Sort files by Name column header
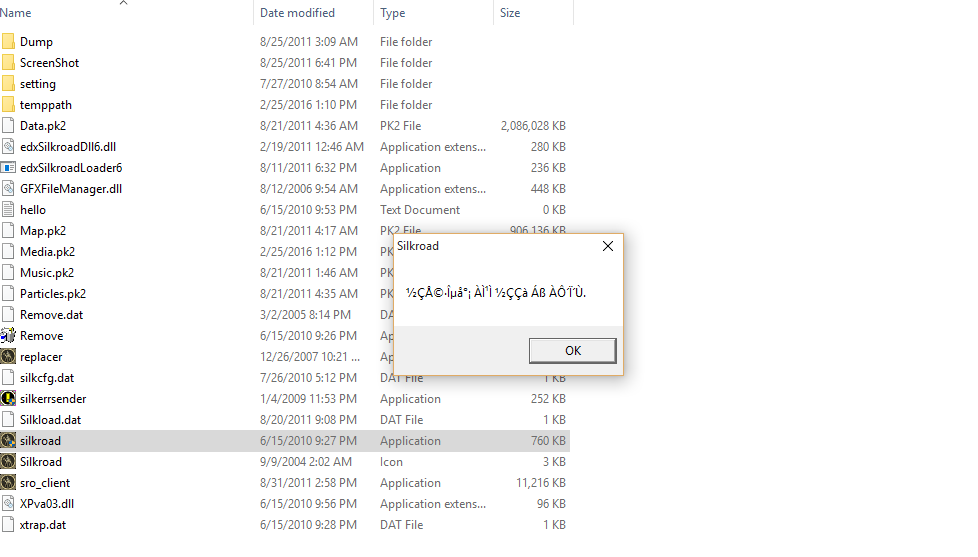978x557 pixels. (x=16, y=12)
